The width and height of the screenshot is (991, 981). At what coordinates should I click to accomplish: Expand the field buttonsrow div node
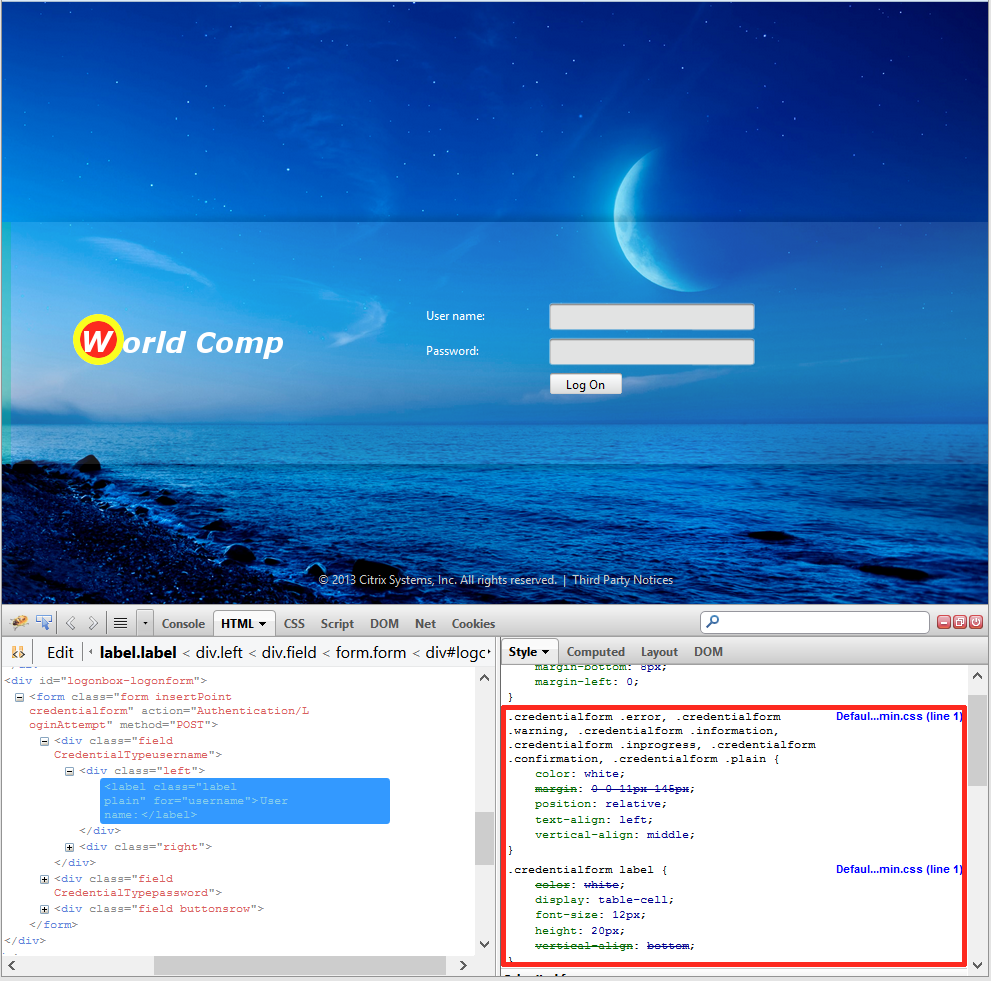[x=45, y=909]
